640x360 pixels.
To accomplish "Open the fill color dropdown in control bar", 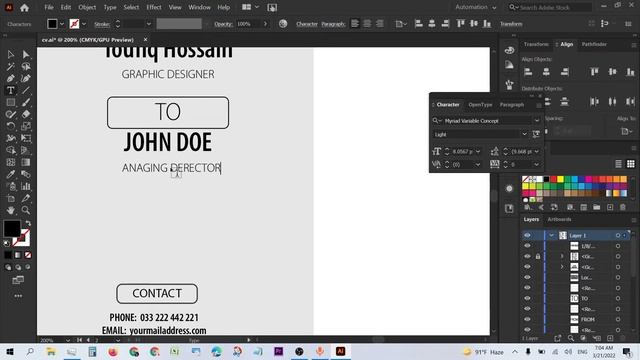I will (x=62, y=24).
